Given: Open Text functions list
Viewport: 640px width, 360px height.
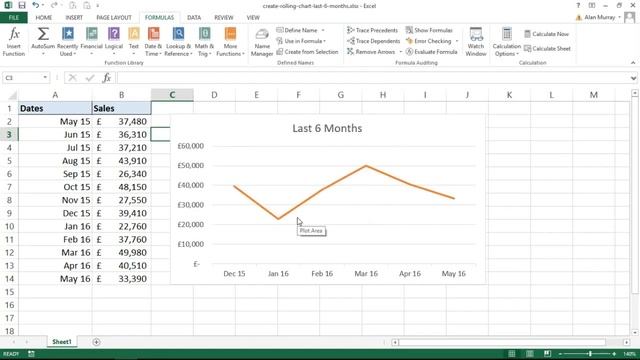Looking at the screenshot, I should click(x=134, y=42).
